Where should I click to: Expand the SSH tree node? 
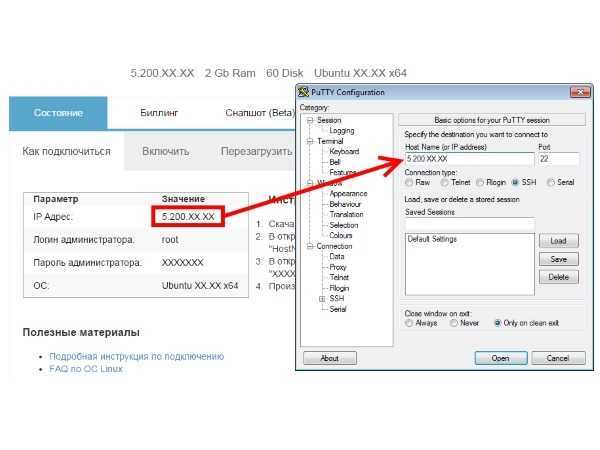[x=322, y=299]
